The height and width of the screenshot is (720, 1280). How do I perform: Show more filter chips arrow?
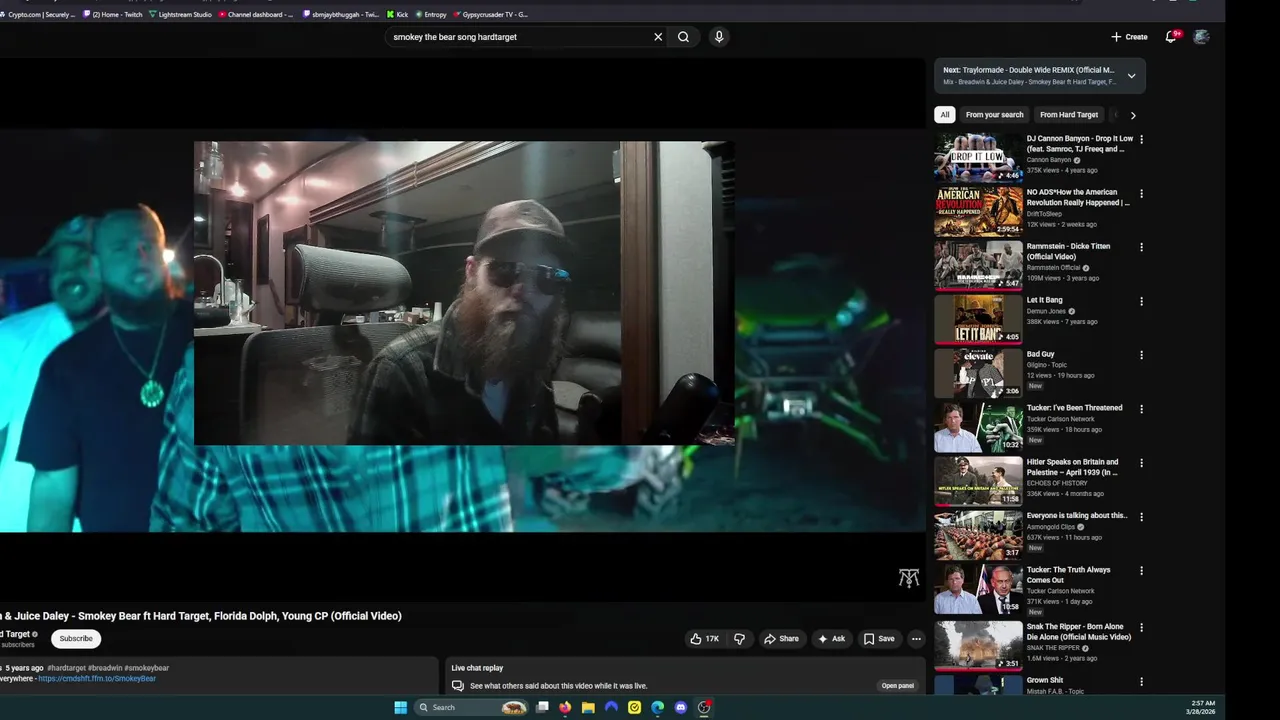pyautogui.click(x=1133, y=115)
